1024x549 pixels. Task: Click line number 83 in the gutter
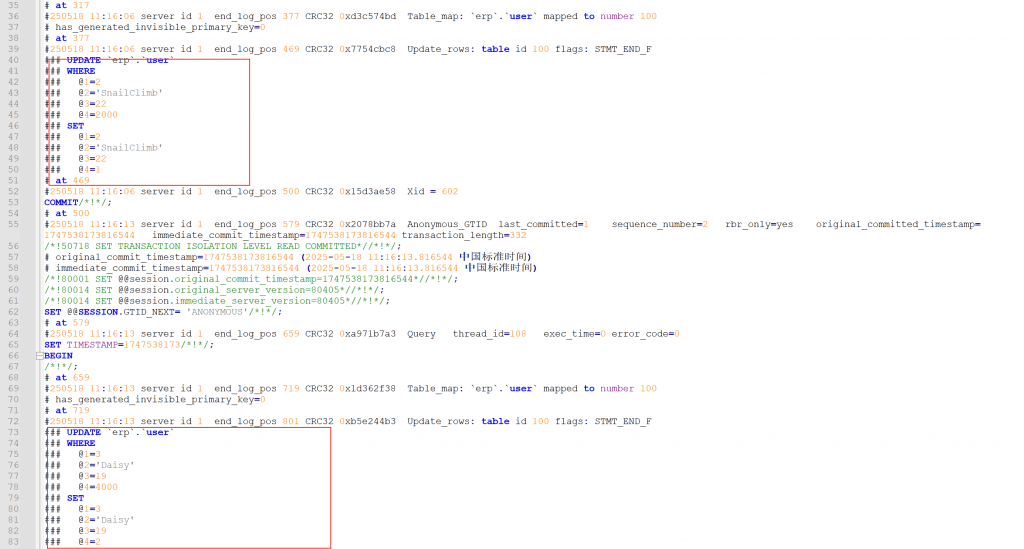[13, 542]
